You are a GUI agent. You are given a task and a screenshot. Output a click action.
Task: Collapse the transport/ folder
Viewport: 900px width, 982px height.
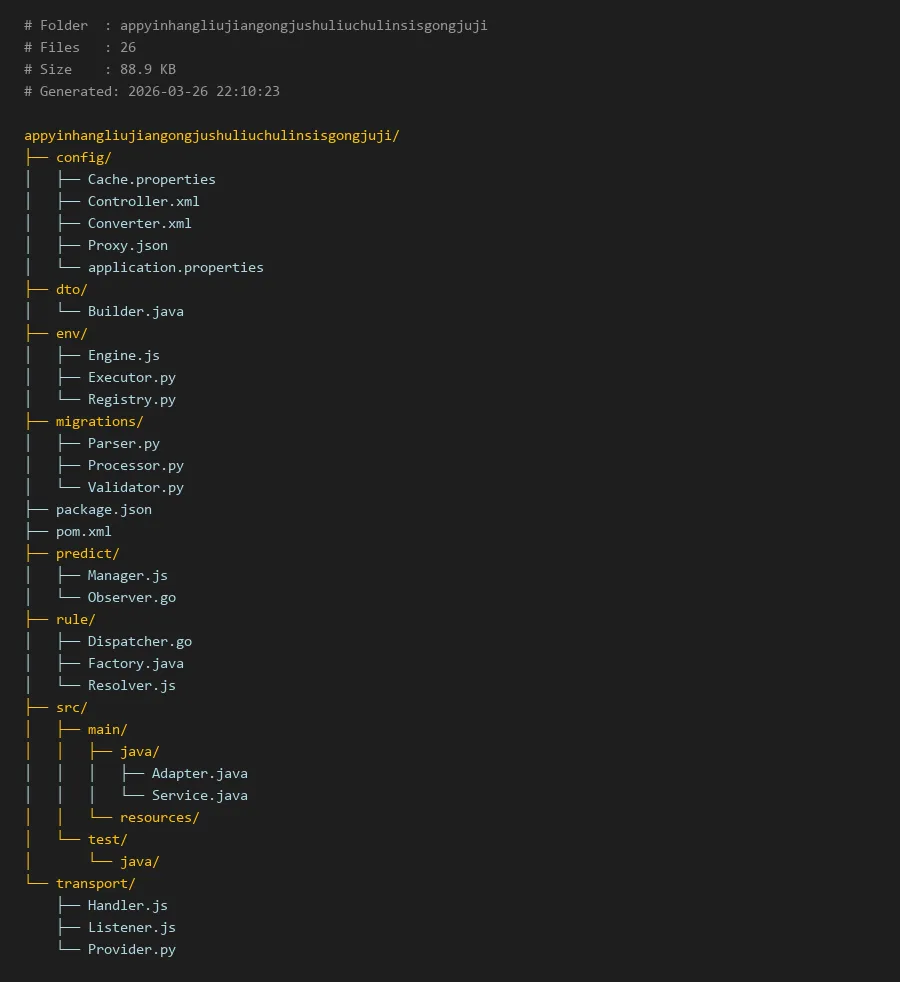pos(95,883)
